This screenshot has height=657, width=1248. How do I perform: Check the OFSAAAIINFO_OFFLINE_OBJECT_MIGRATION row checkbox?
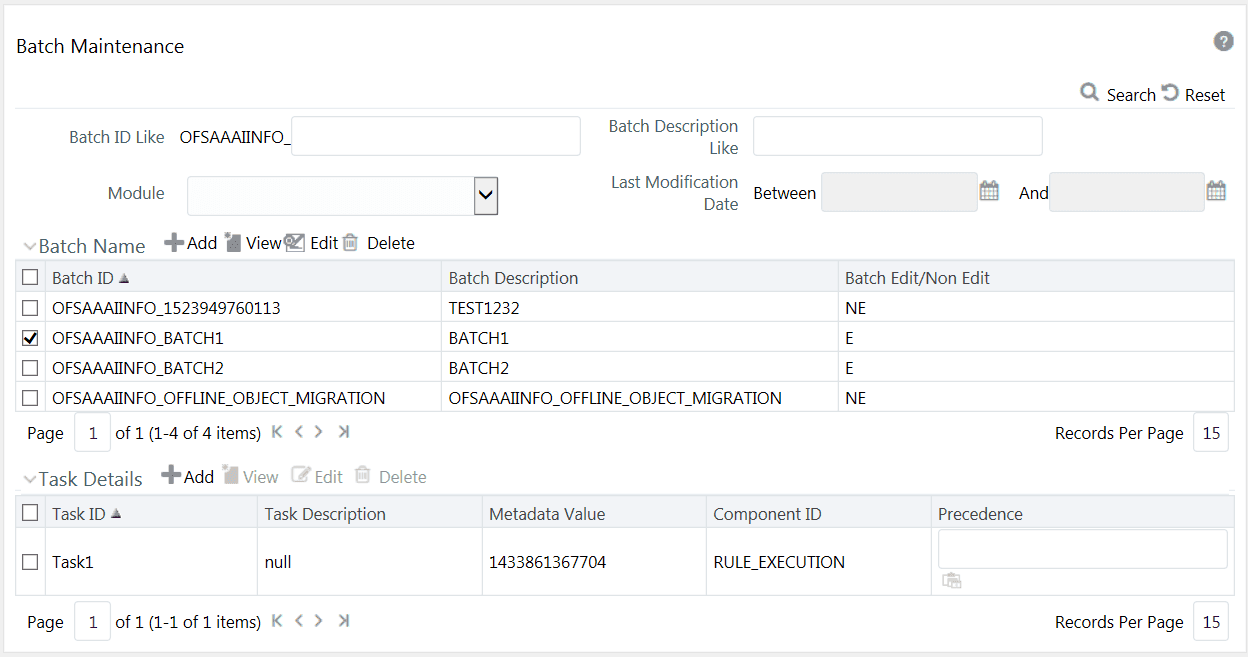30,398
